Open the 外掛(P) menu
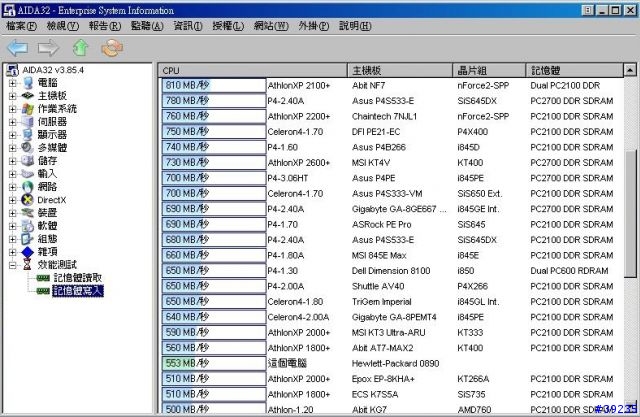640x417 pixels. pos(313,26)
